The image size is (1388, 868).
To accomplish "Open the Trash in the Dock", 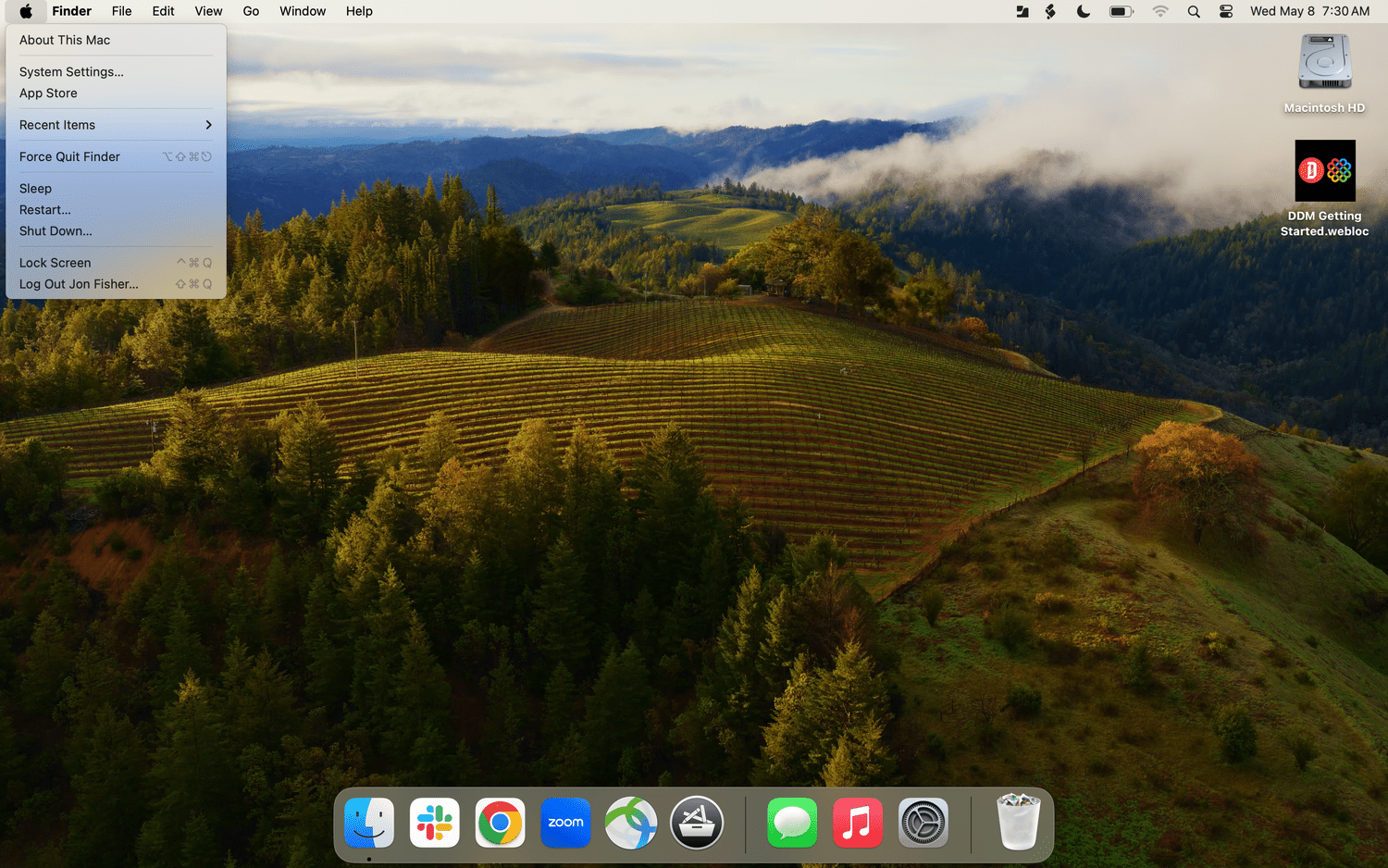I will (x=1018, y=823).
